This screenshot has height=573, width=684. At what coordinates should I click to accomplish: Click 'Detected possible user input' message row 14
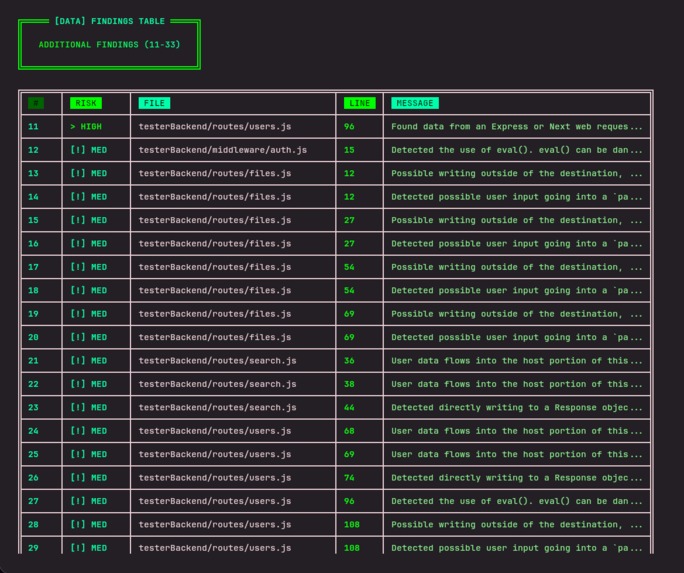tap(516, 197)
